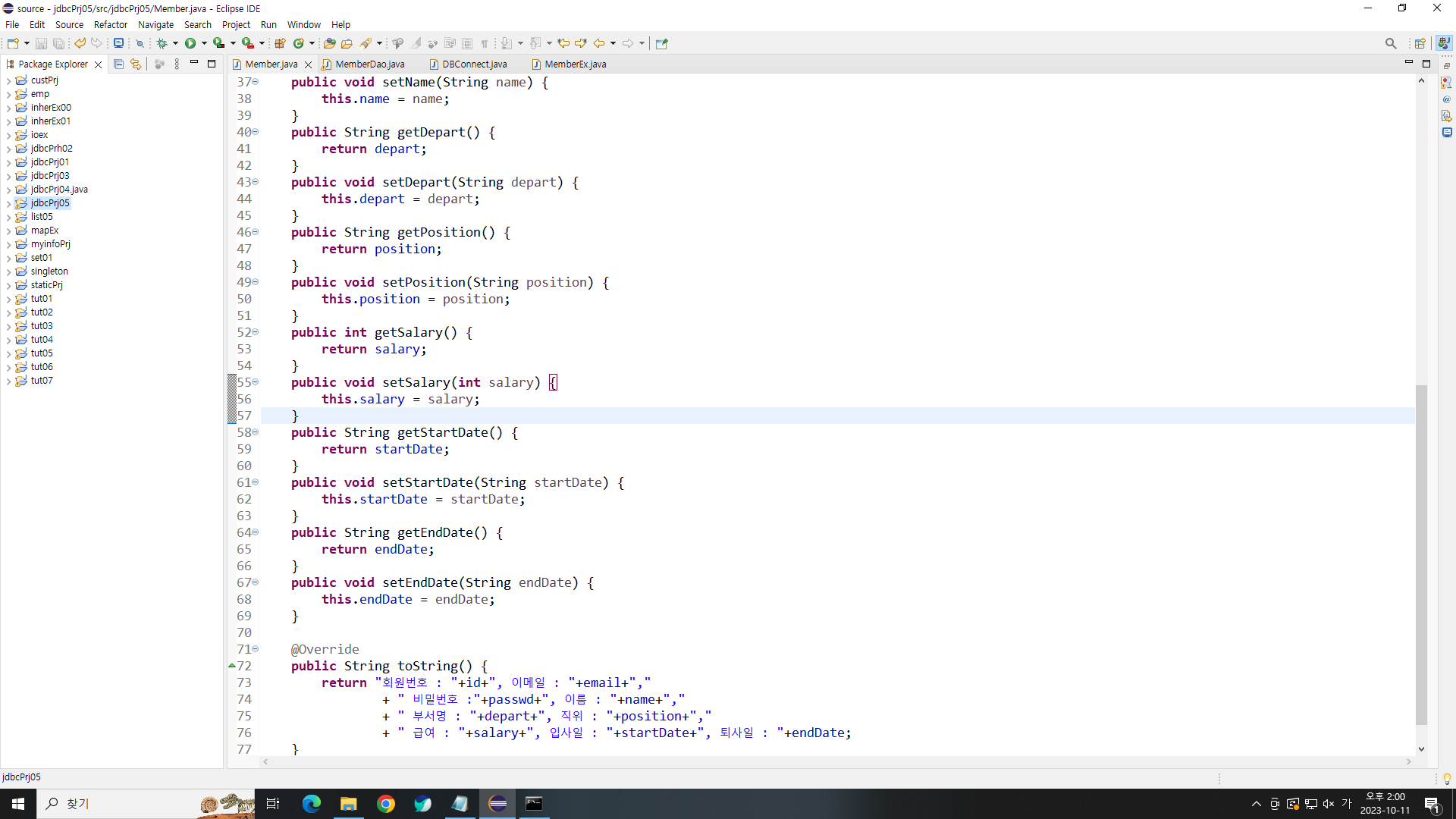Open the Run button dropdown arrow
Screen dimensions: 1456x819
click(x=204, y=43)
